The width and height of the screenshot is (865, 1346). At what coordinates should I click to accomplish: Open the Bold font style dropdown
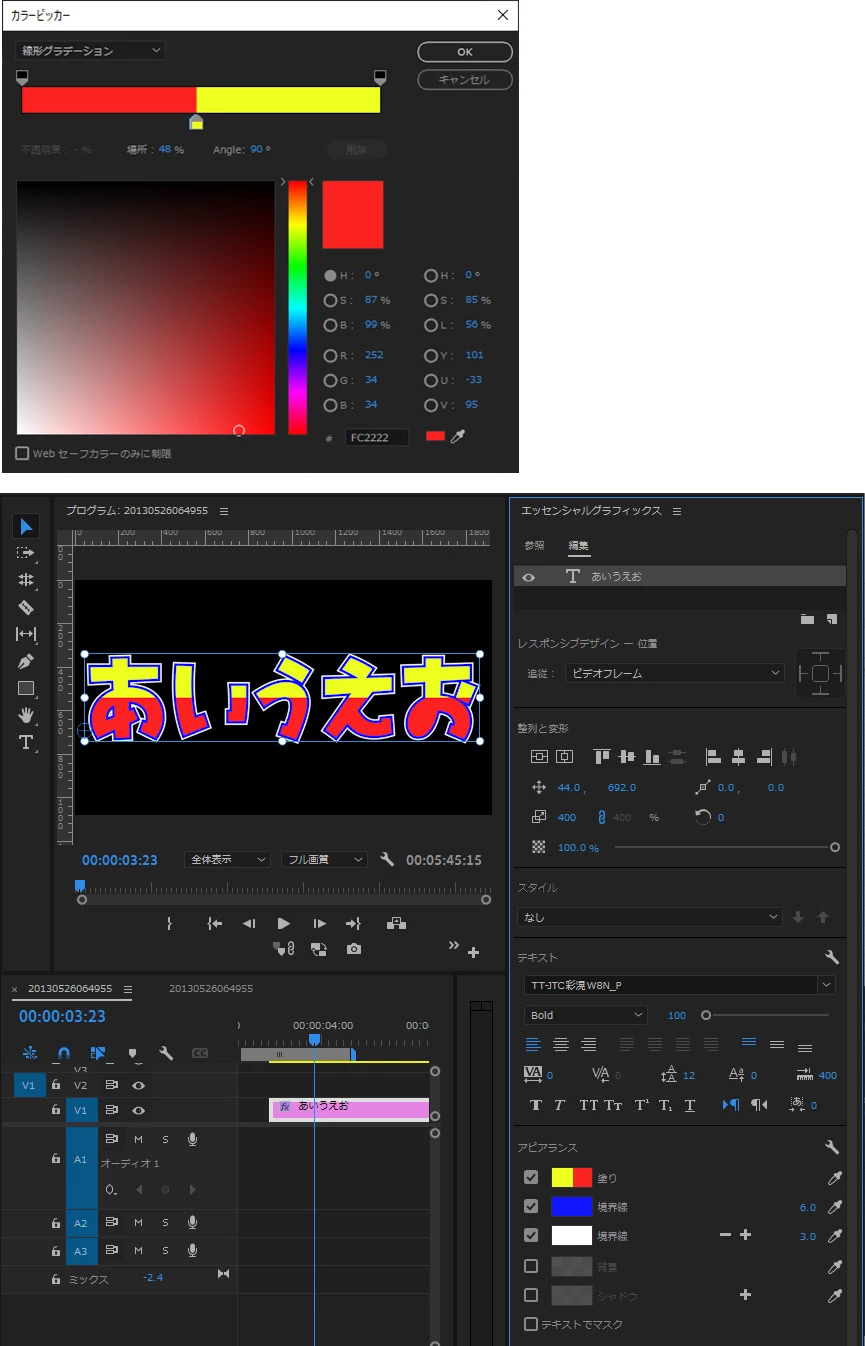(586, 1015)
